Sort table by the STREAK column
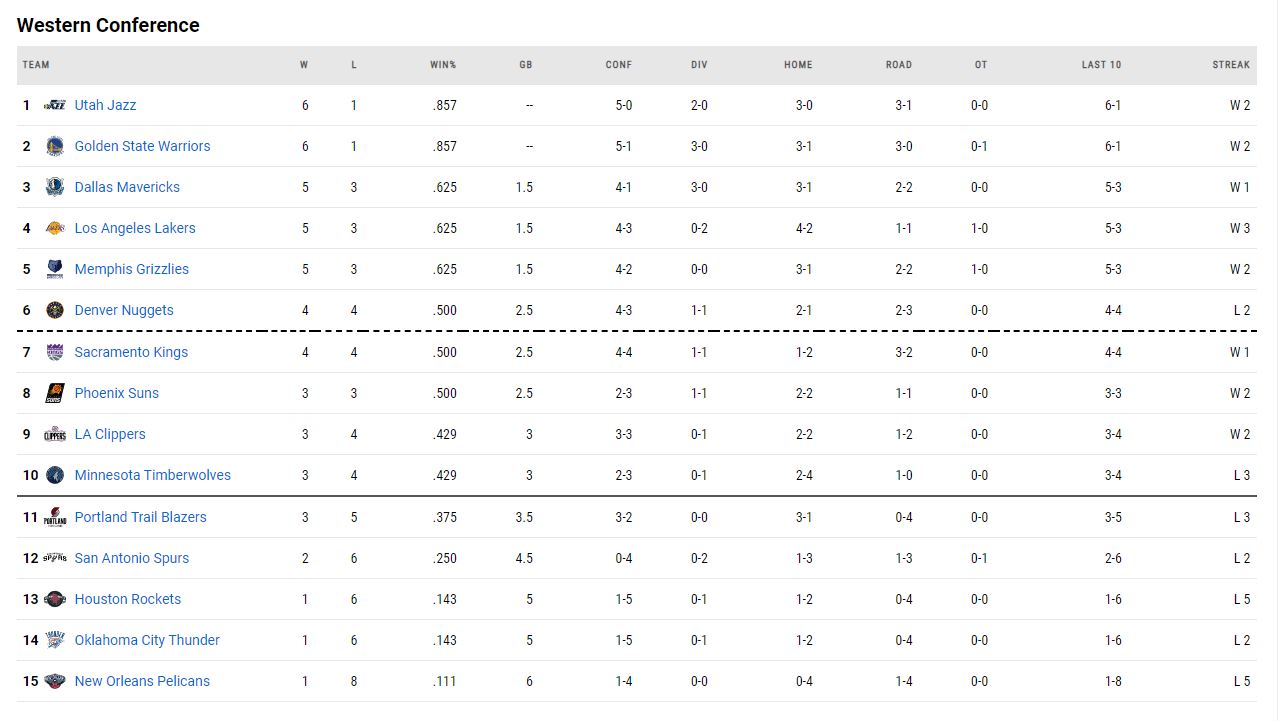Image resolution: width=1278 pixels, height=721 pixels. pyautogui.click(x=1231, y=65)
